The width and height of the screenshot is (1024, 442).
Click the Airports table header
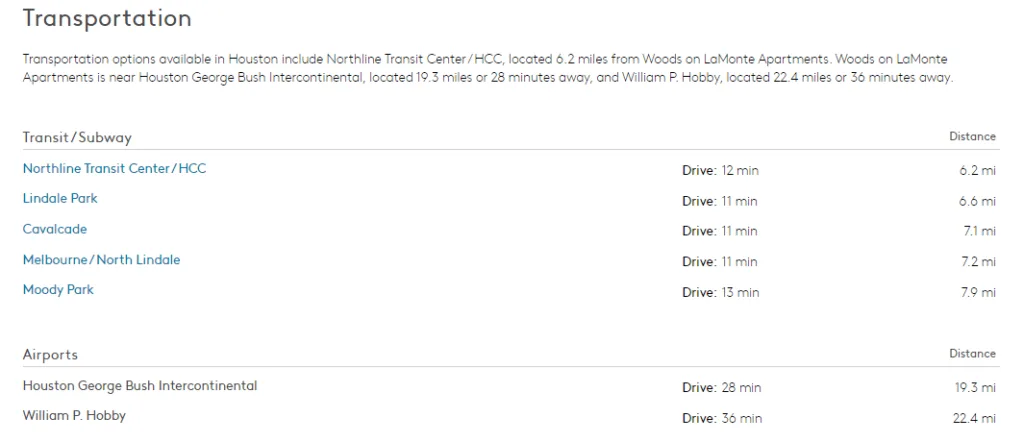click(50, 355)
